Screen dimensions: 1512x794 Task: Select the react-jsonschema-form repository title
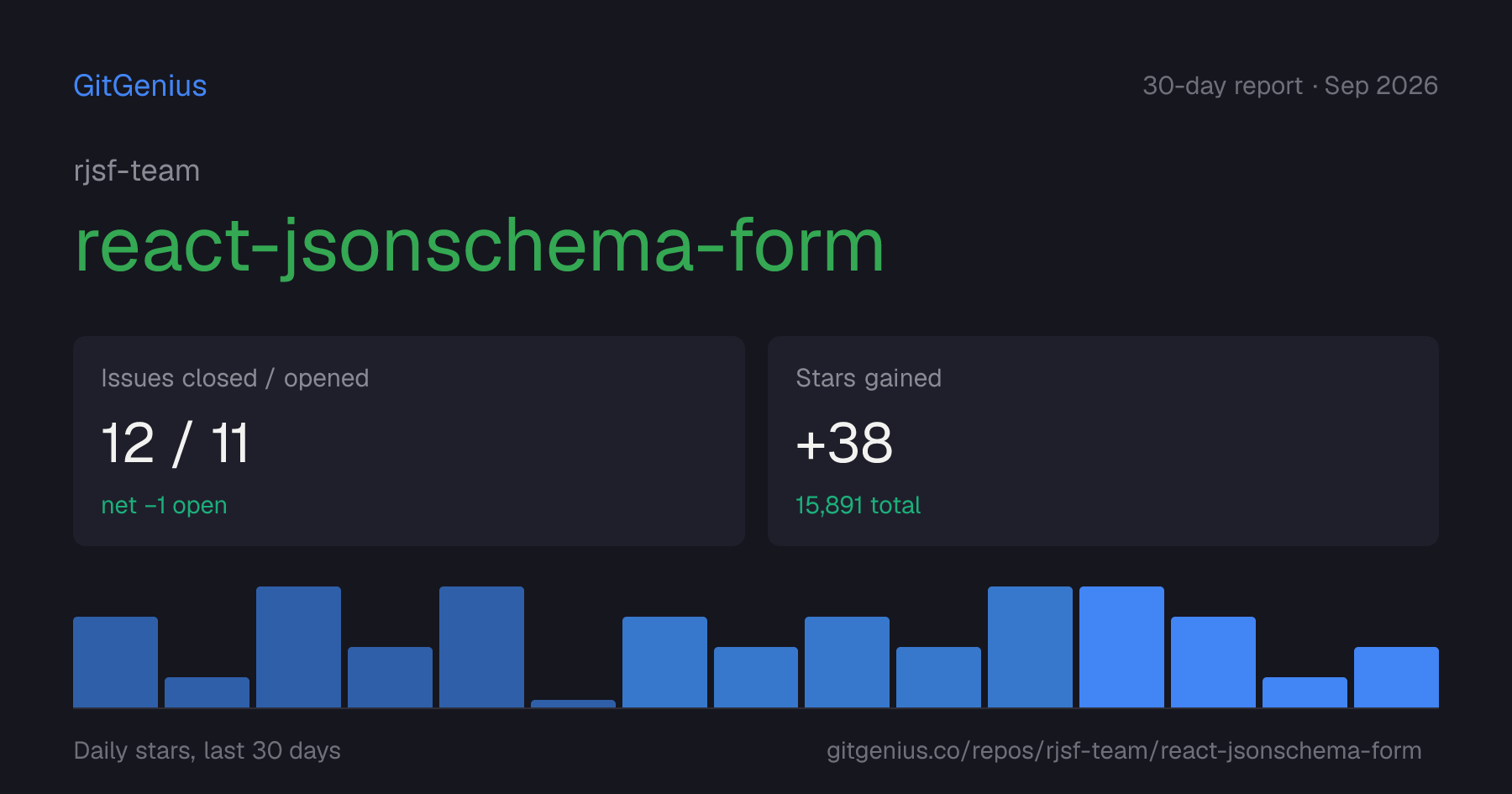[480, 246]
